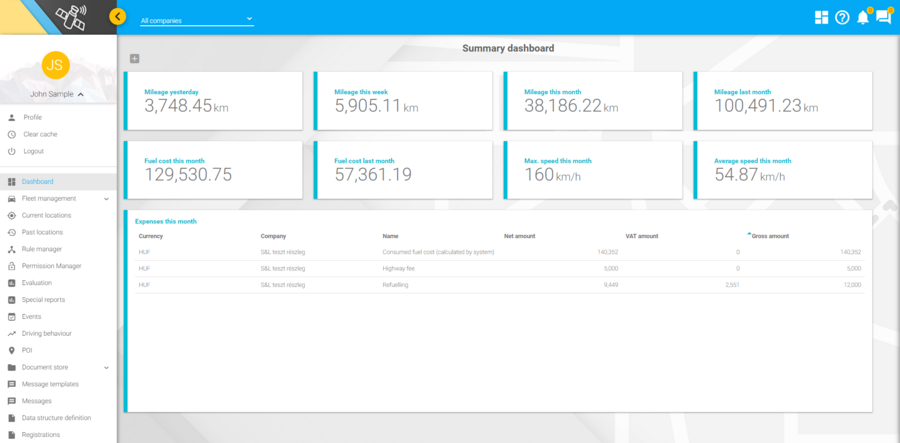Open the notifications bell
The height and width of the screenshot is (443, 900).
pyautogui.click(x=863, y=17)
